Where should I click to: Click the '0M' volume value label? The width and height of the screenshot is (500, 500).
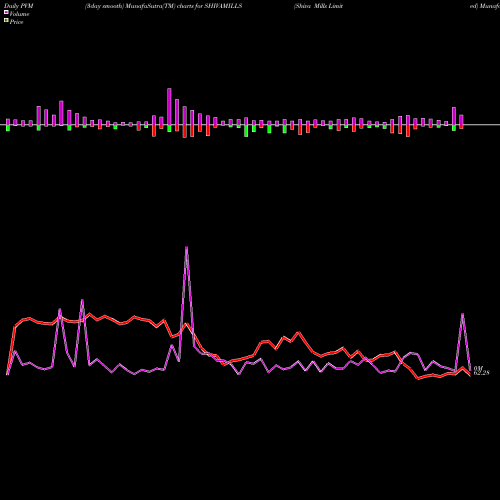coord(478,368)
